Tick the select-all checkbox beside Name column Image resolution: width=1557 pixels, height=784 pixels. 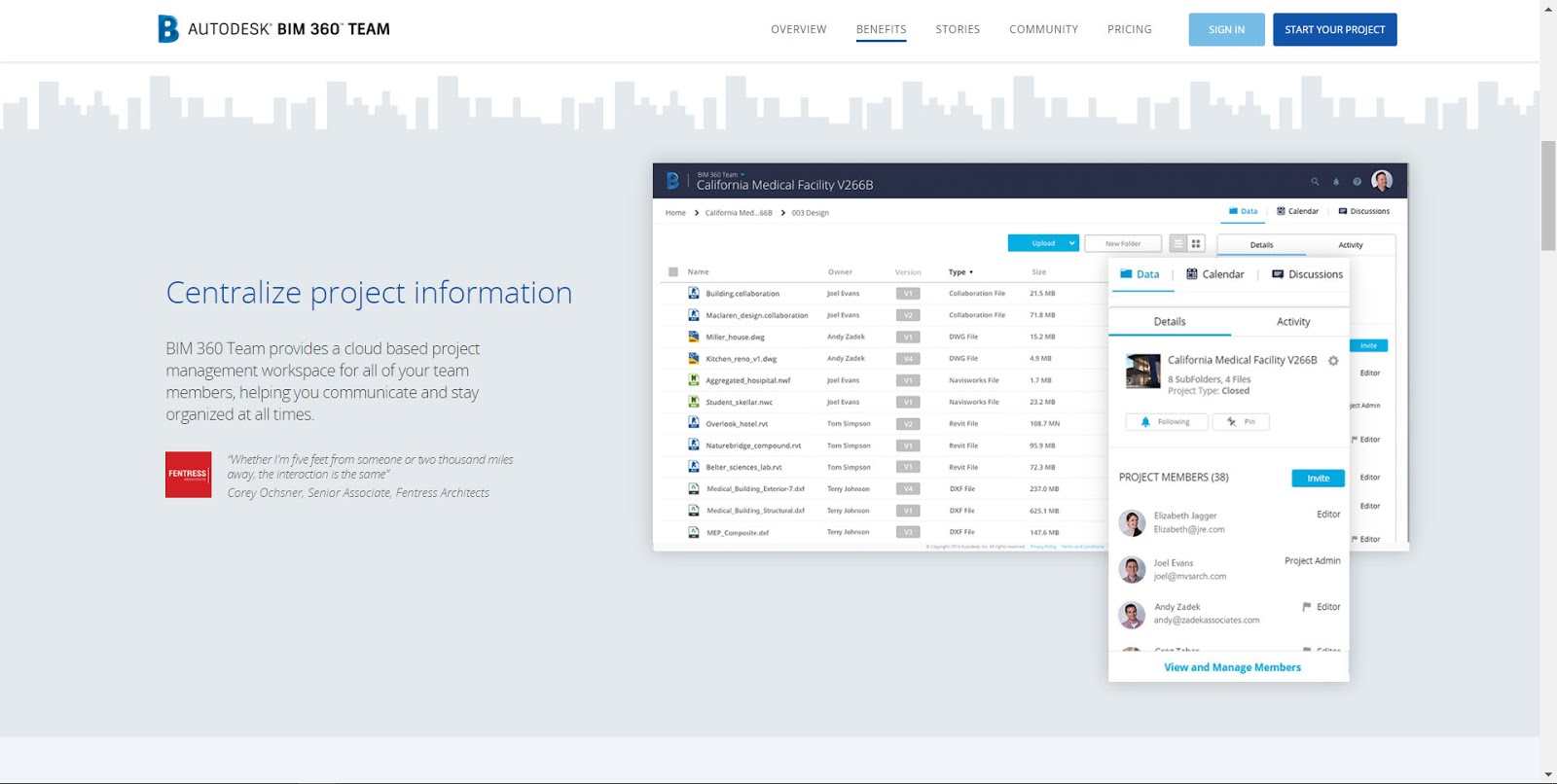pyautogui.click(x=673, y=272)
